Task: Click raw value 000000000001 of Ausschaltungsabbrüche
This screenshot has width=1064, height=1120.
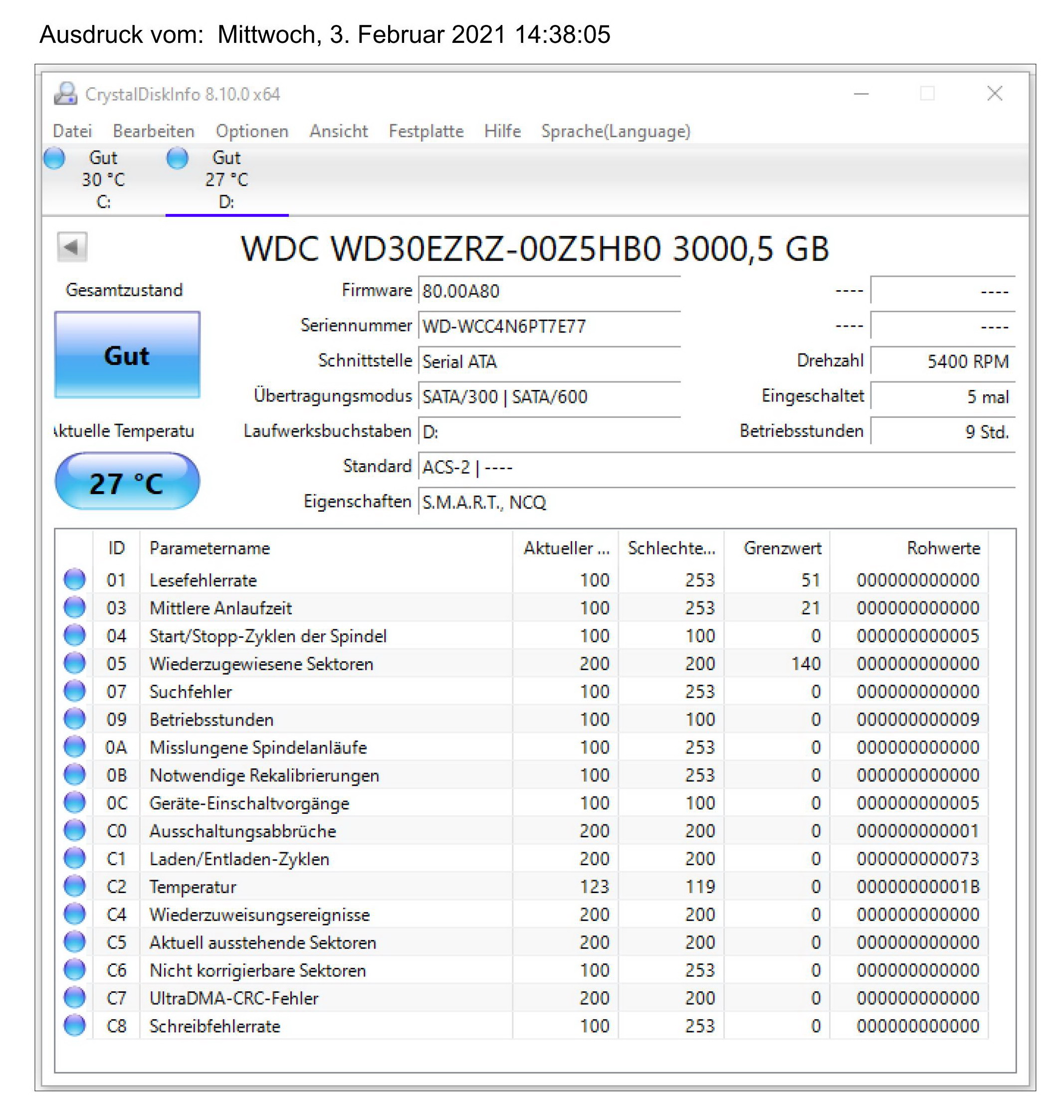Action: [x=918, y=831]
